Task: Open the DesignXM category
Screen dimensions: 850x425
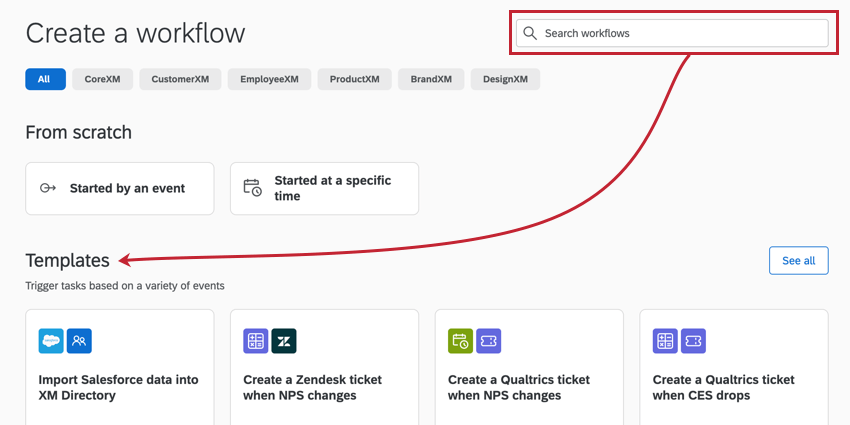Action: tap(505, 80)
